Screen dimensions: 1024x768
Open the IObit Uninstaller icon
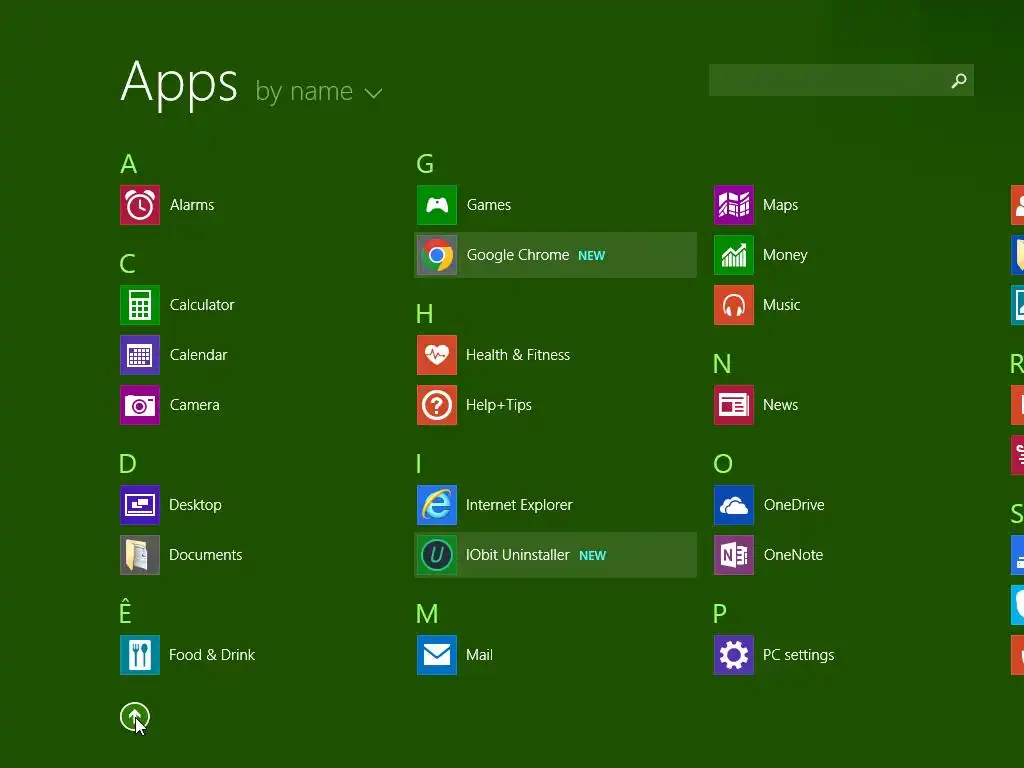point(437,555)
